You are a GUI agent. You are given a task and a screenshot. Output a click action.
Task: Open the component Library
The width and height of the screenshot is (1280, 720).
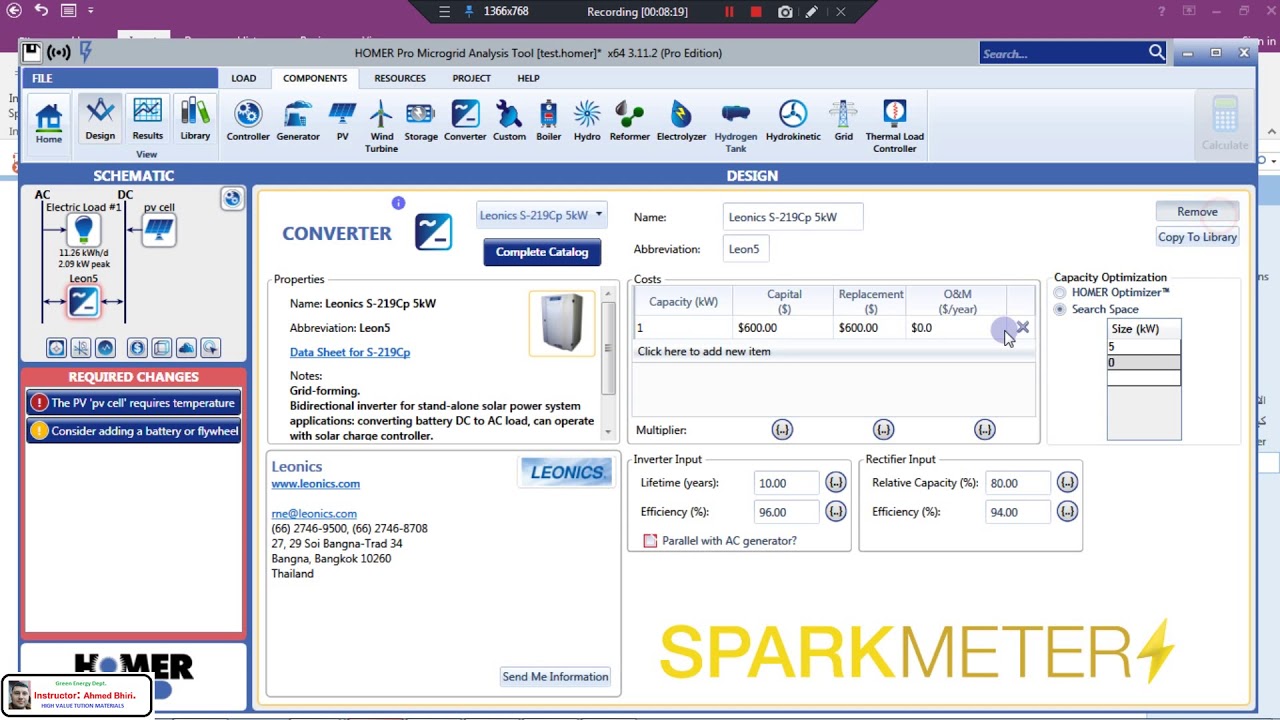point(195,120)
